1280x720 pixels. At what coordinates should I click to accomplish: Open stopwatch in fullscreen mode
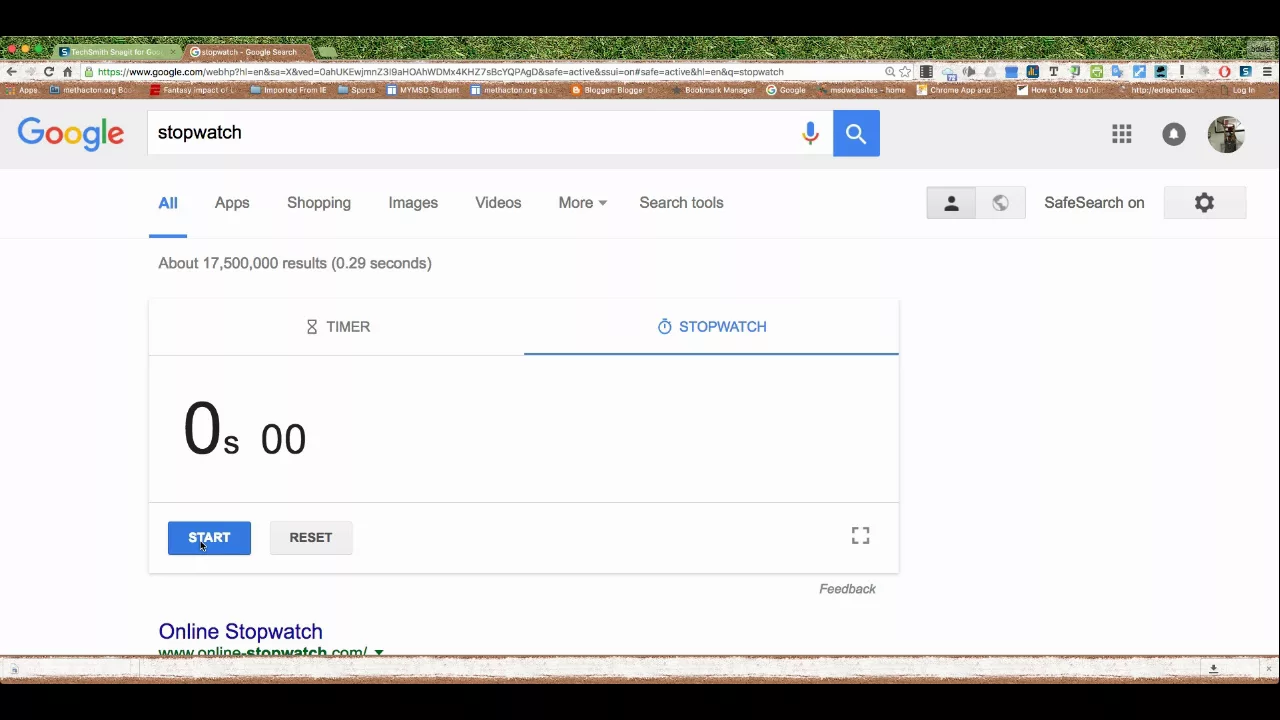point(860,536)
